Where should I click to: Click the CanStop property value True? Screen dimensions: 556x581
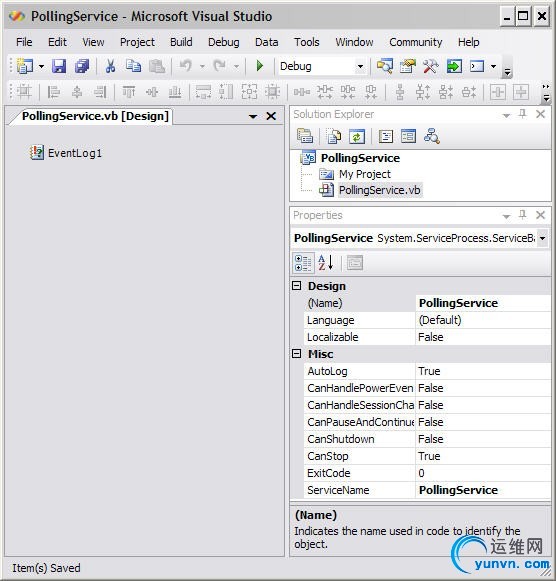click(483, 456)
